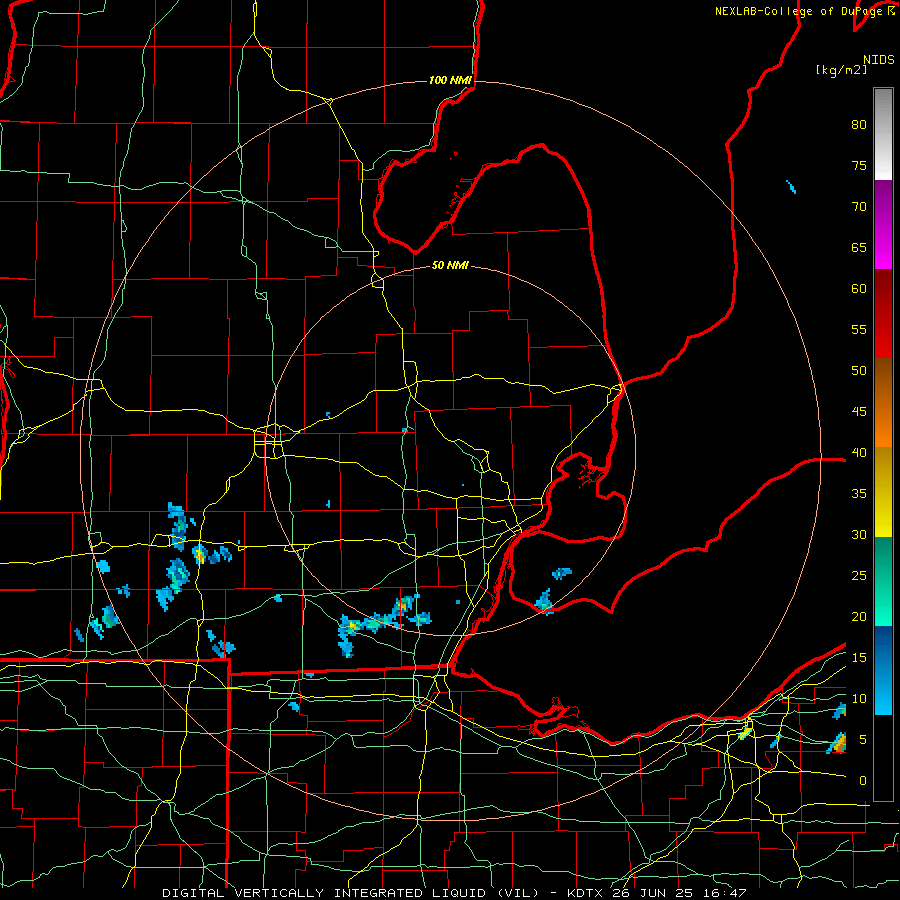Select the 45 value on the scale
Screen dimensions: 900x900
pyautogui.click(x=859, y=412)
